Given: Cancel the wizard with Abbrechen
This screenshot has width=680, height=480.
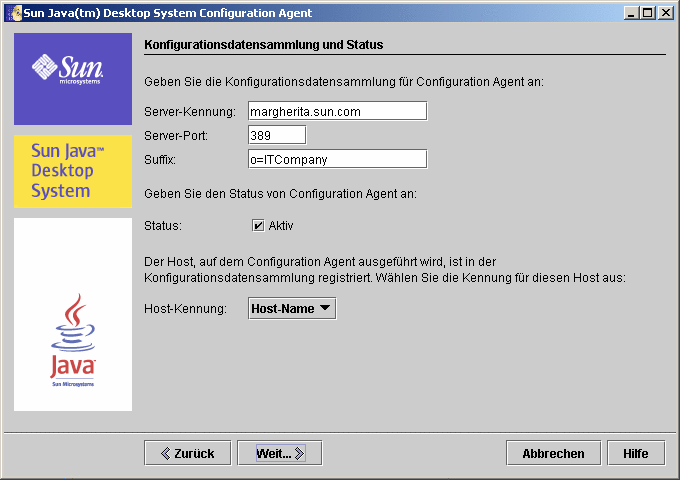Looking at the screenshot, I should [x=553, y=453].
